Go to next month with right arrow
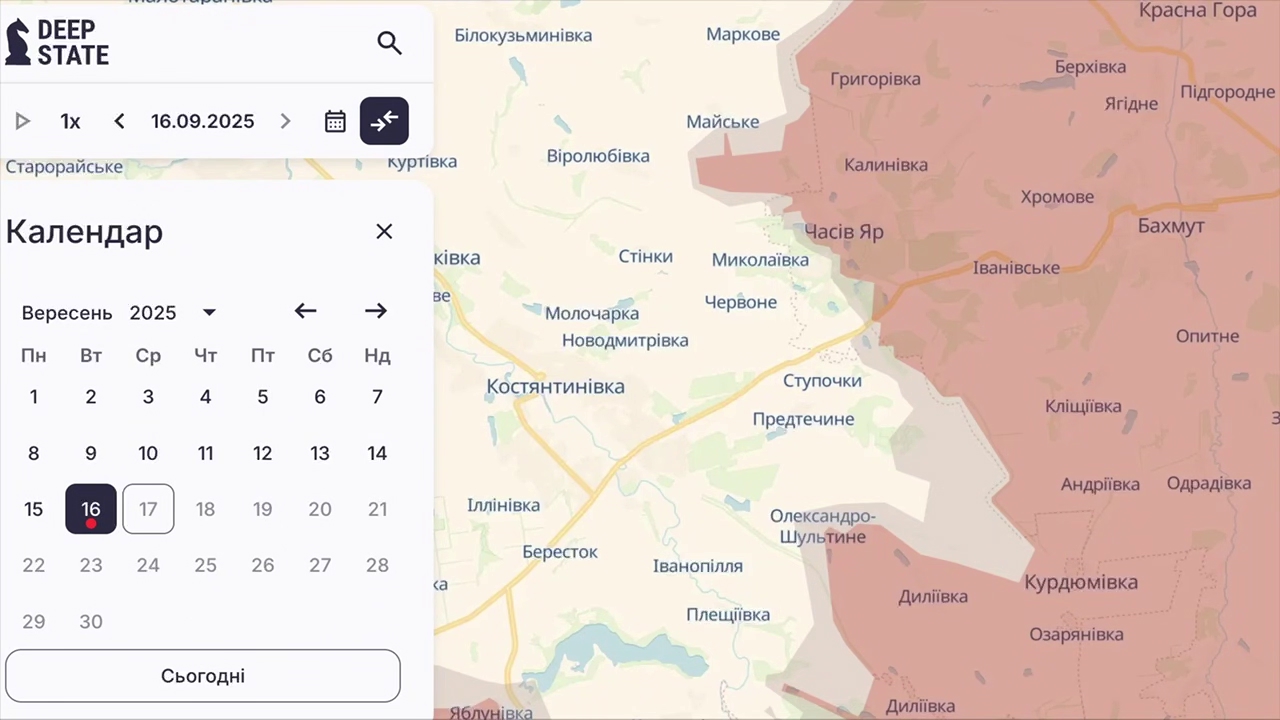Screen dimensions: 1280x720 click(x=376, y=311)
